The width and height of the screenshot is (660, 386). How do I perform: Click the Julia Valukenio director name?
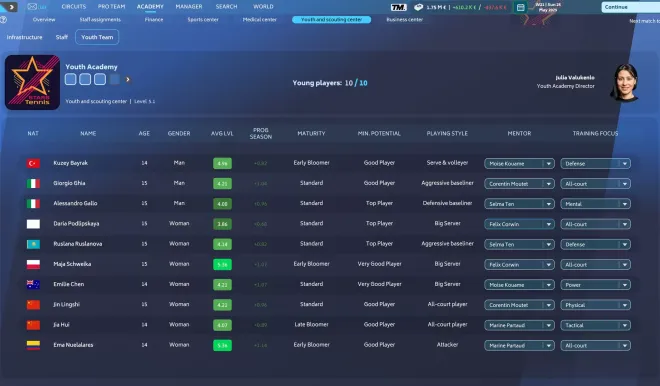click(575, 77)
